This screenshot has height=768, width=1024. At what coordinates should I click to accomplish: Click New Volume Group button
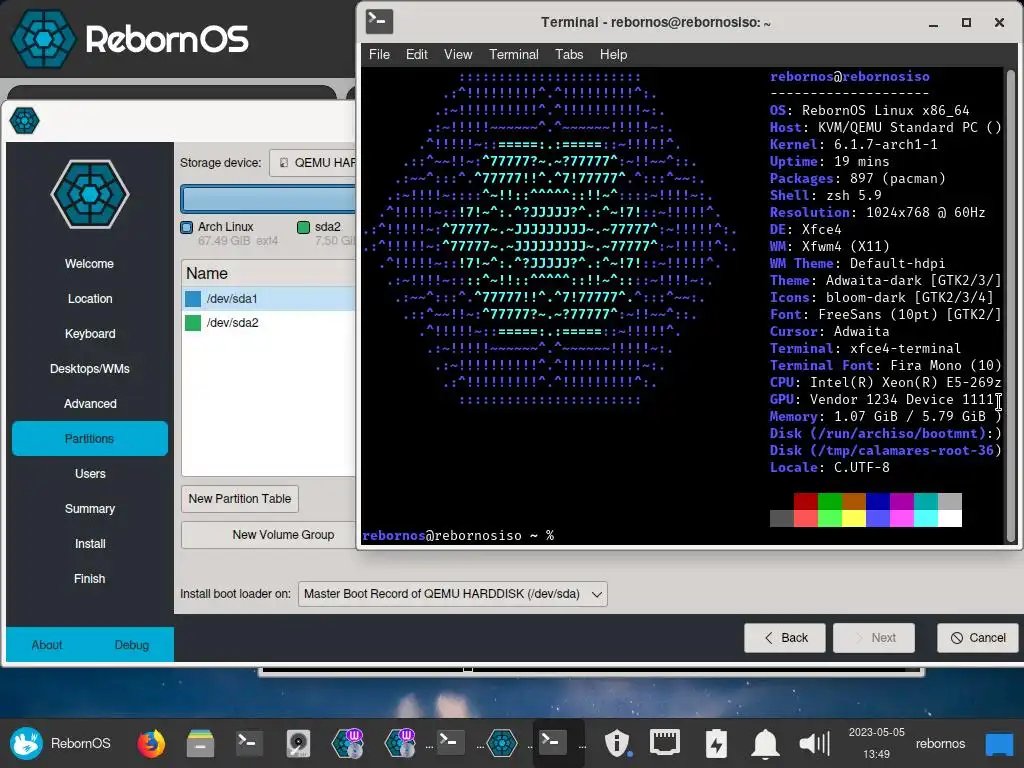pos(269,535)
